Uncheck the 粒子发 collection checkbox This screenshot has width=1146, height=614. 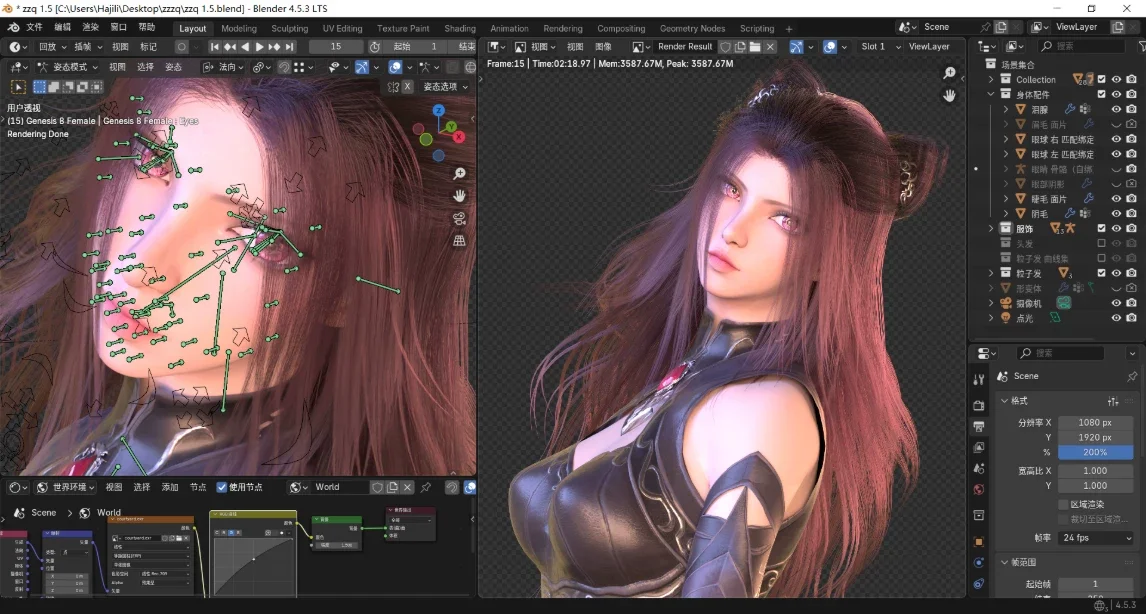1101,273
